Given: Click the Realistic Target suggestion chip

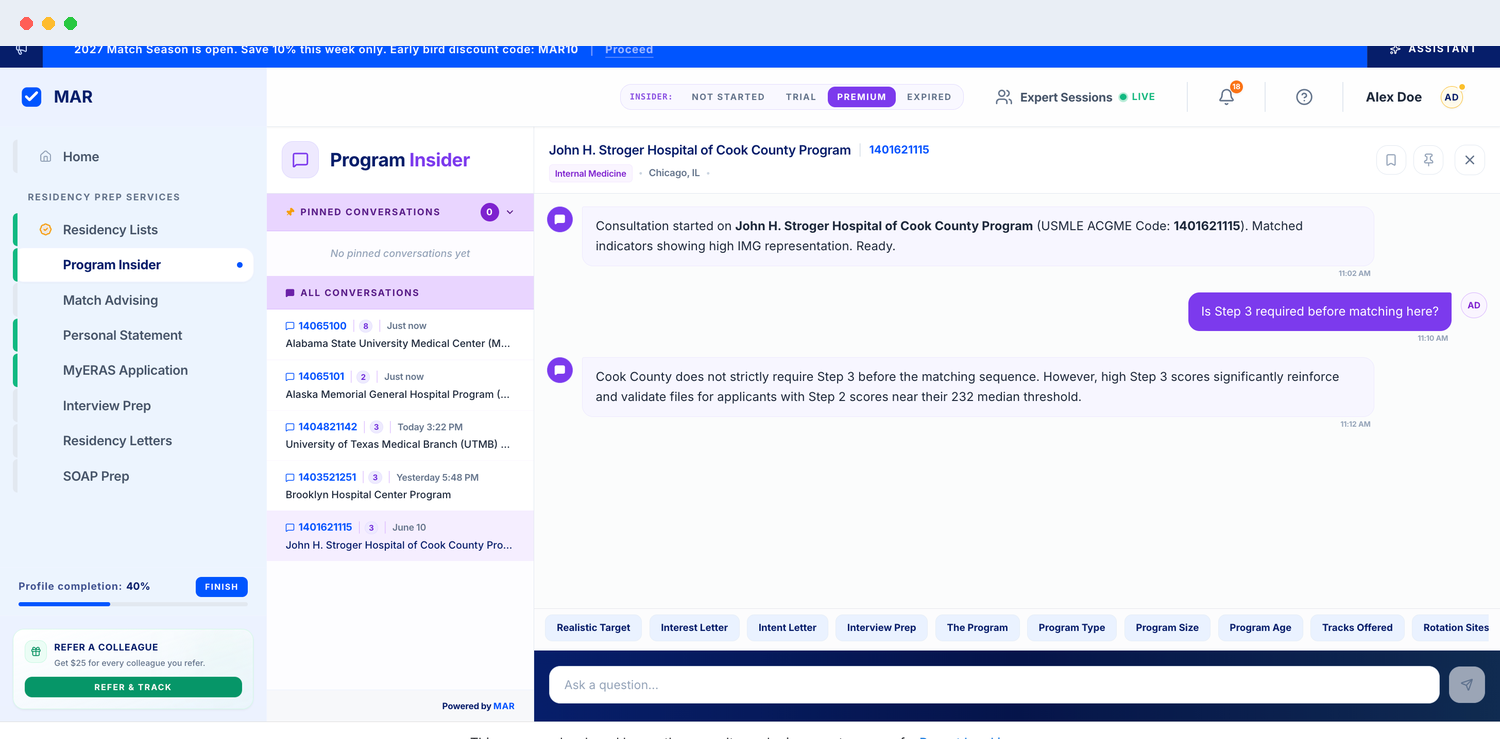Looking at the screenshot, I should click(594, 628).
